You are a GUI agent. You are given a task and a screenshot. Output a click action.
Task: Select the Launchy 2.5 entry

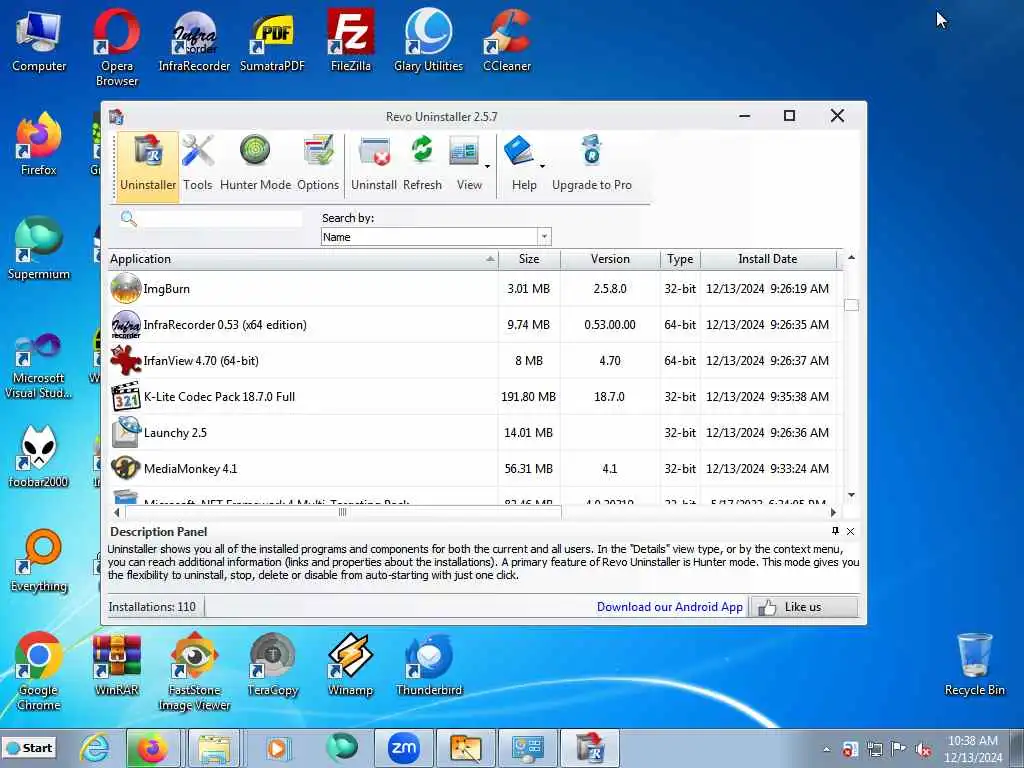pyautogui.click(x=475, y=432)
